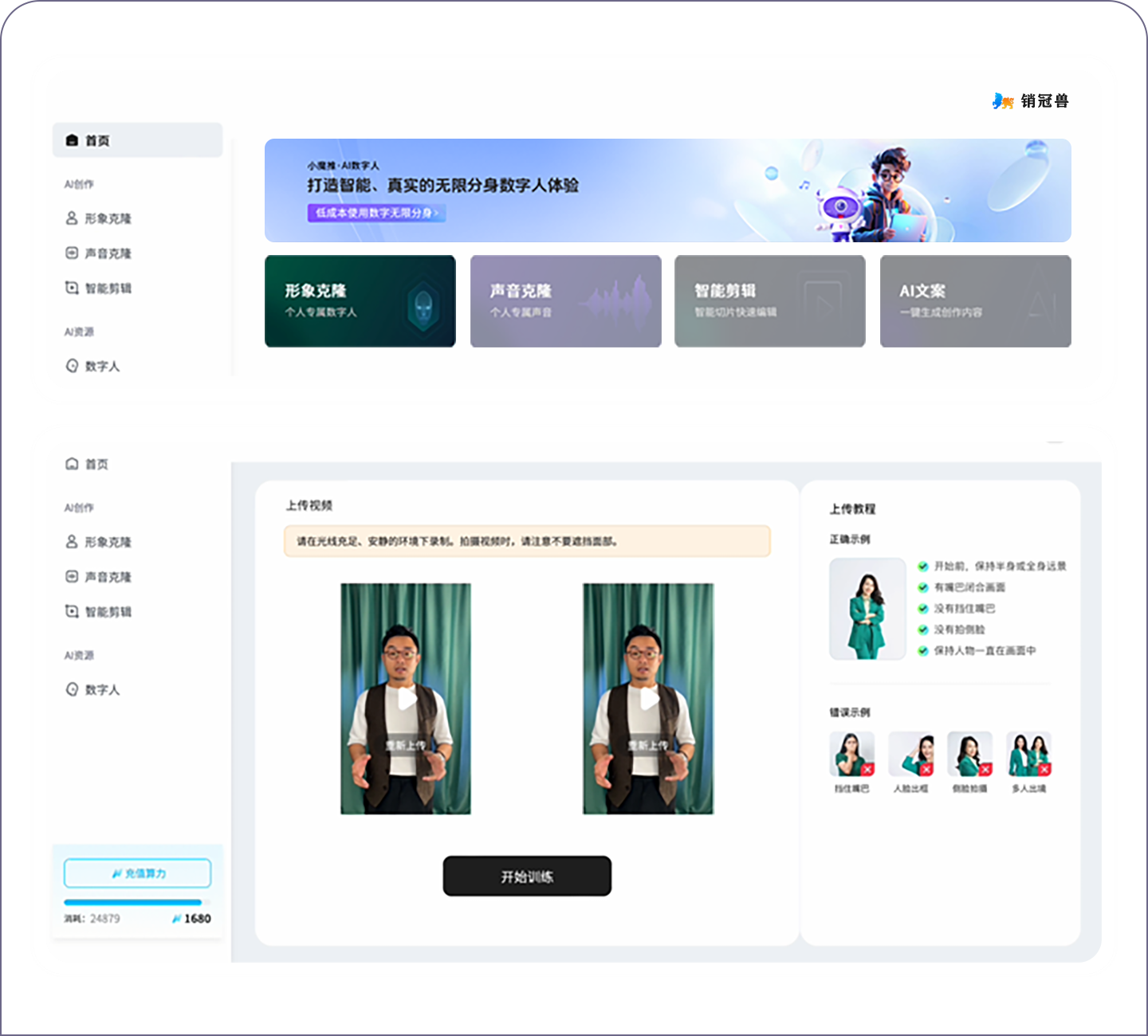Viewport: 1148px width, 1036px height.
Task: Click the green check beside 没有拍侧脸
Action: (922, 629)
